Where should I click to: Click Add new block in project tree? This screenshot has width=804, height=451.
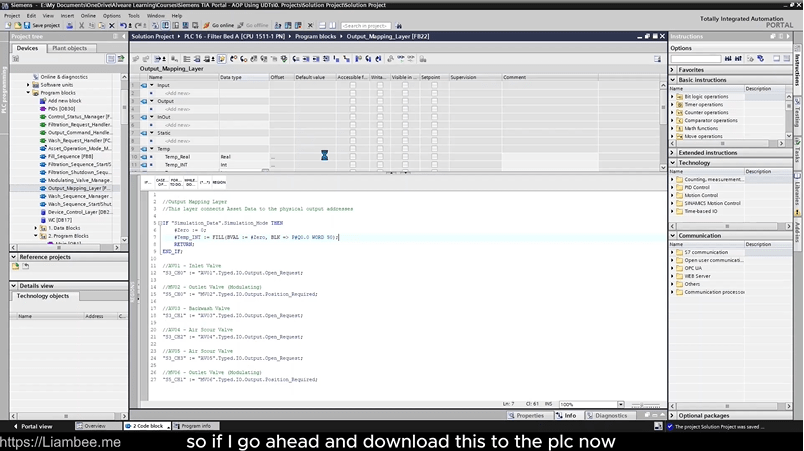point(64,100)
